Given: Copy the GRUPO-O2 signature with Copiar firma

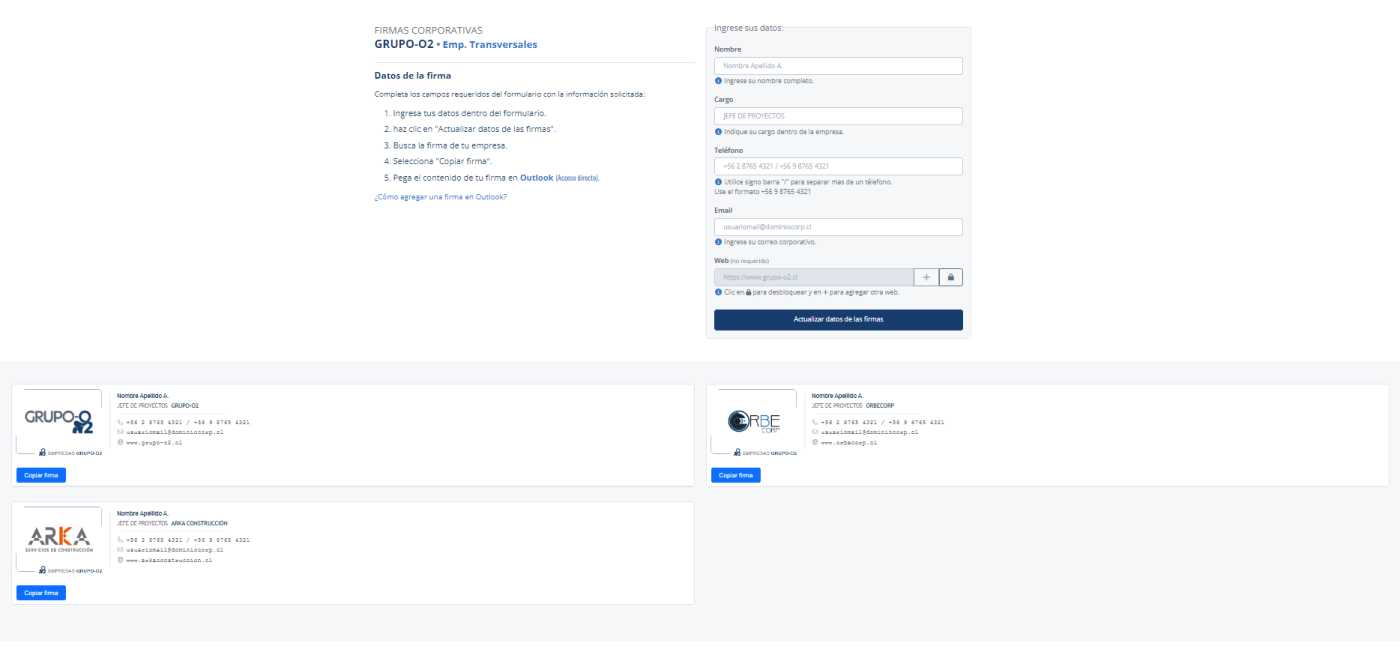Looking at the screenshot, I should (41, 475).
